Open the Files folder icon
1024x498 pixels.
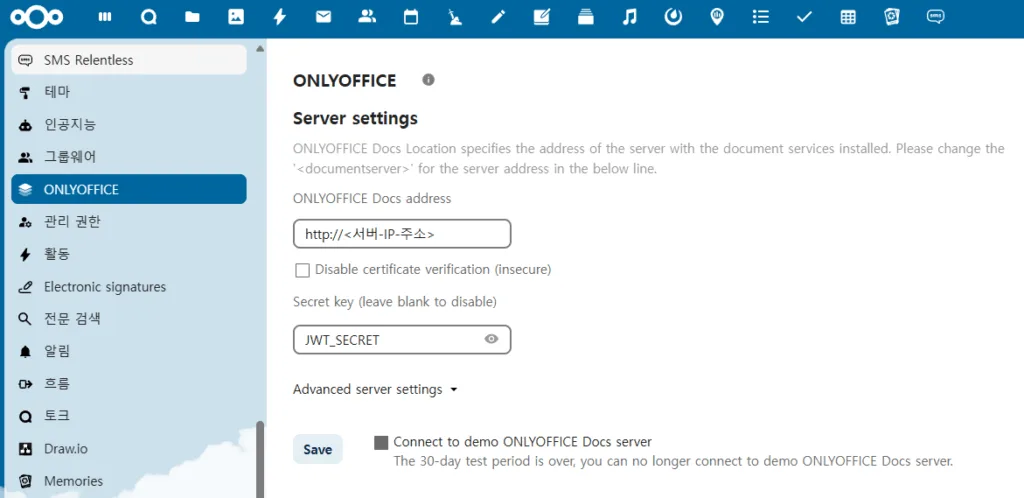coord(192,18)
